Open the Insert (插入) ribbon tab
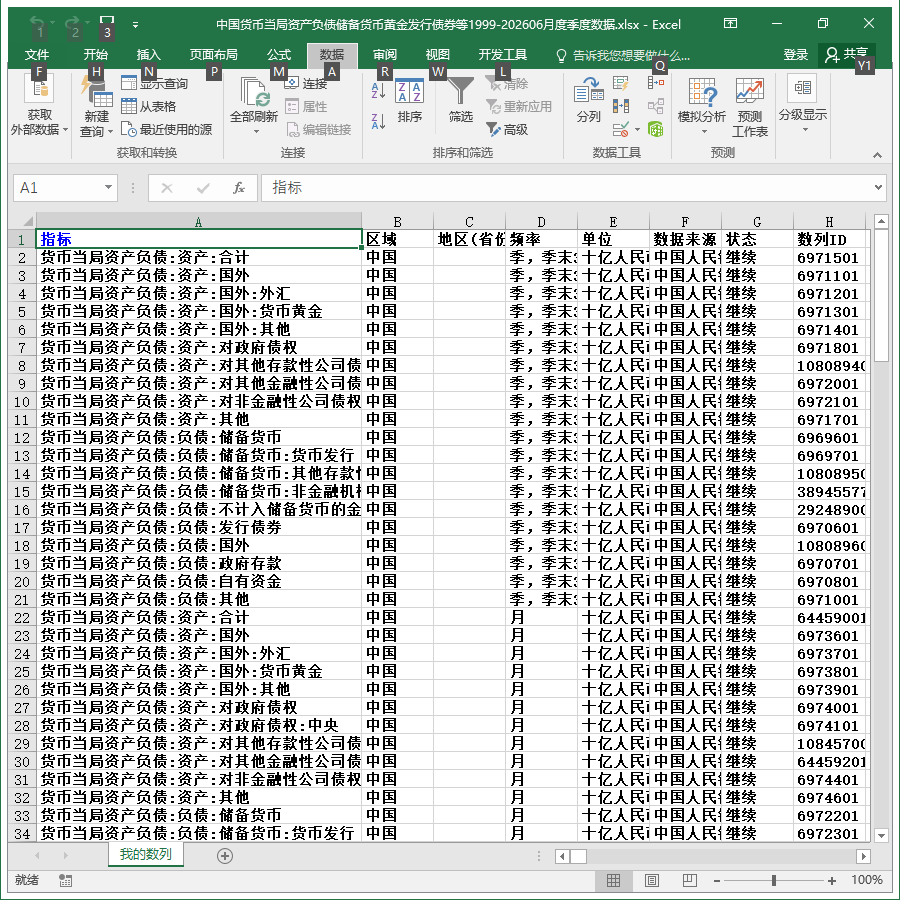 pos(149,55)
